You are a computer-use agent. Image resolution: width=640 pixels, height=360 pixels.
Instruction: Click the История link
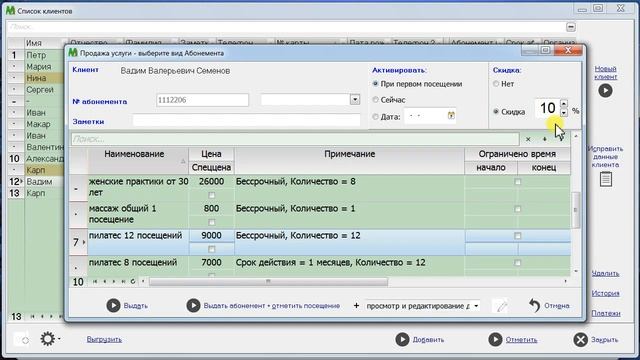(606, 293)
